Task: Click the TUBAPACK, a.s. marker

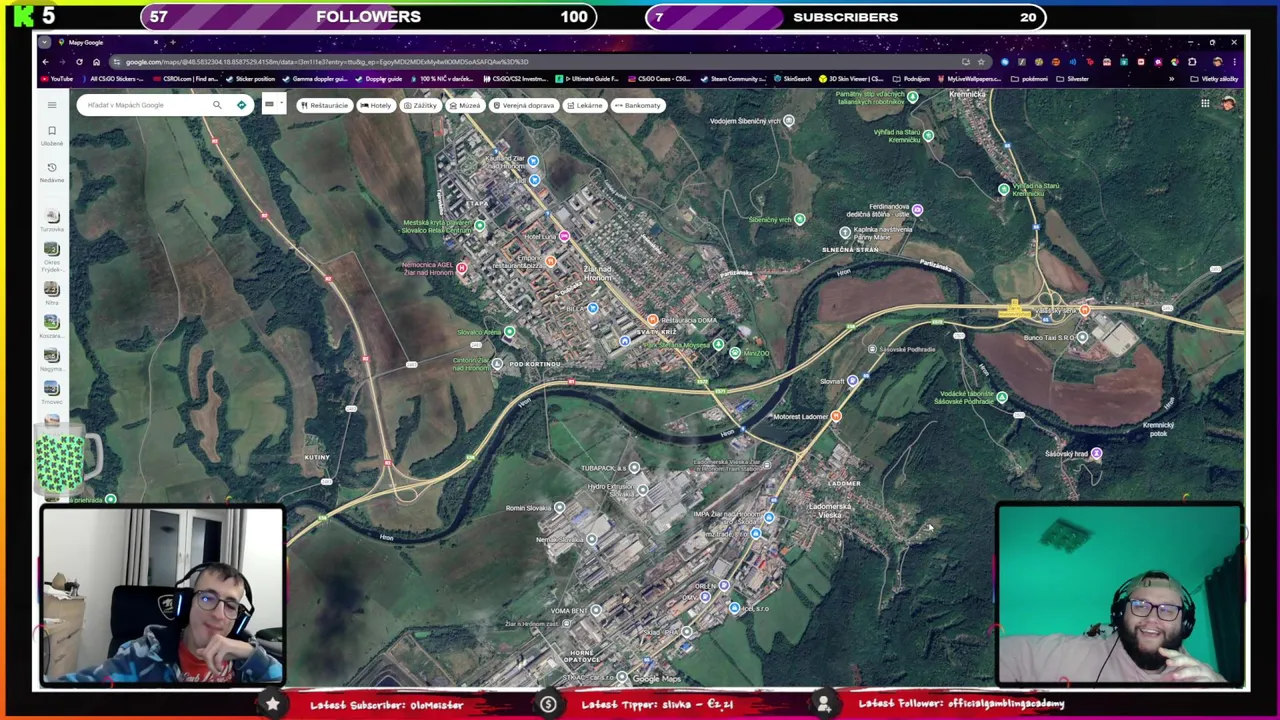Action: [x=634, y=467]
